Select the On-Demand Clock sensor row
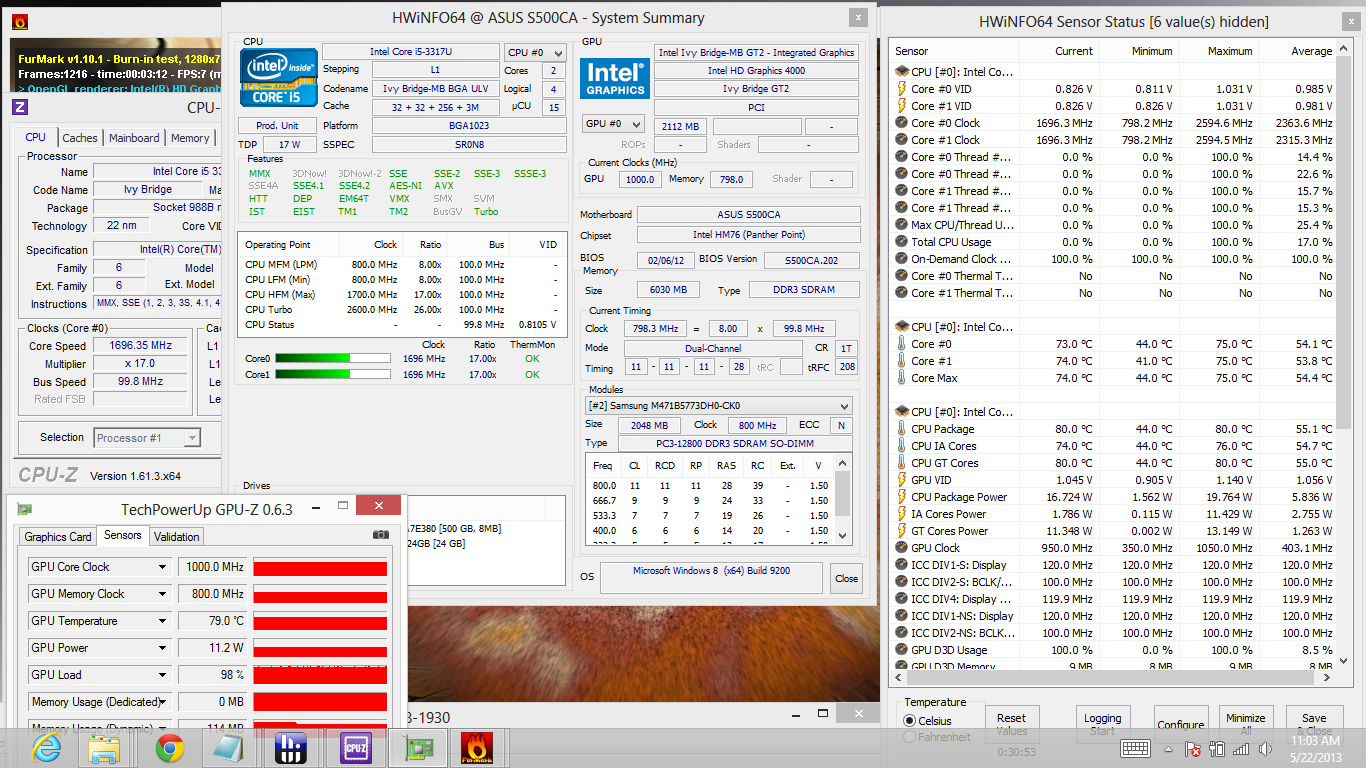The image size is (1366, 768). tap(1113, 259)
